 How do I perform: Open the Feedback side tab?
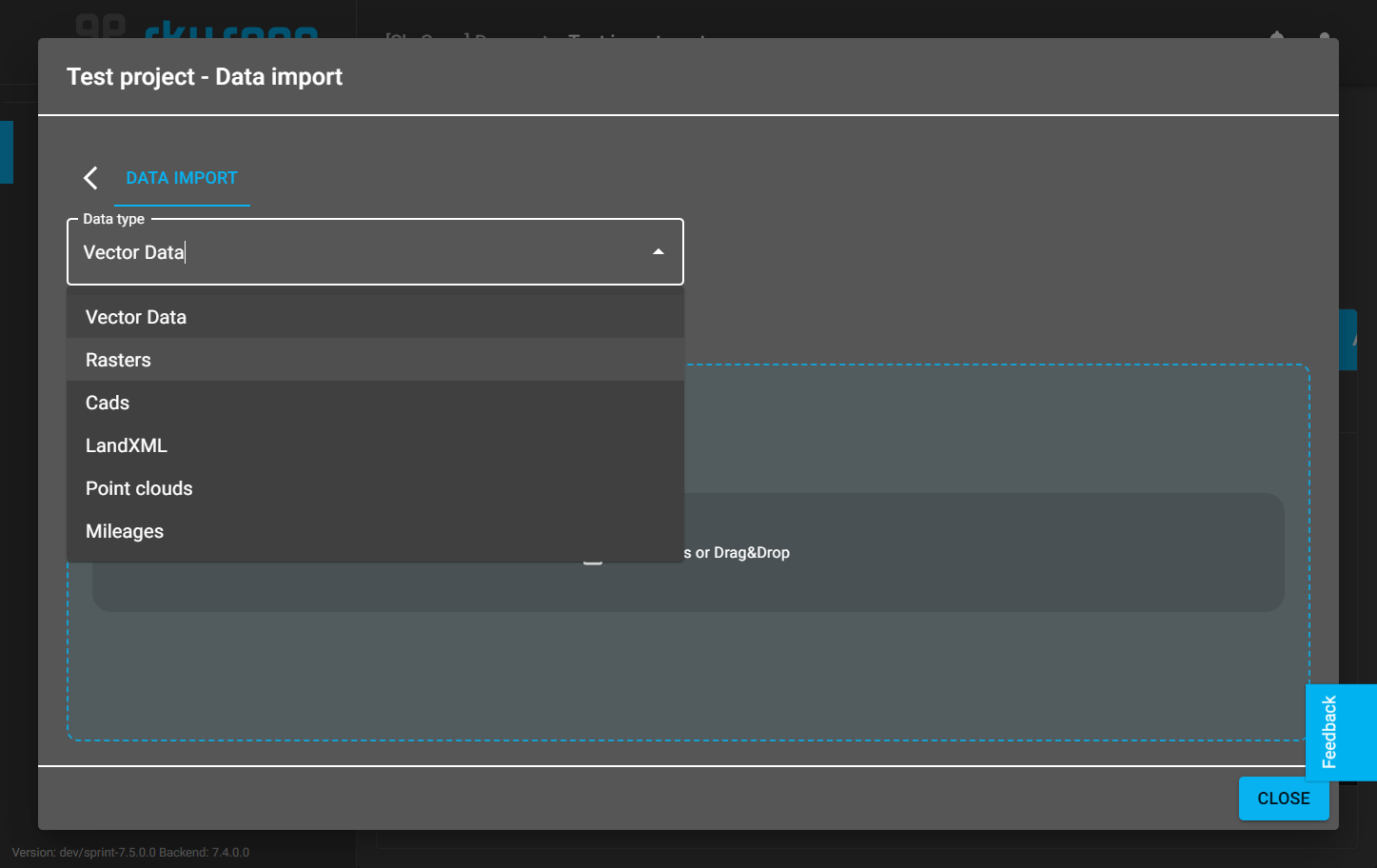(x=1341, y=732)
